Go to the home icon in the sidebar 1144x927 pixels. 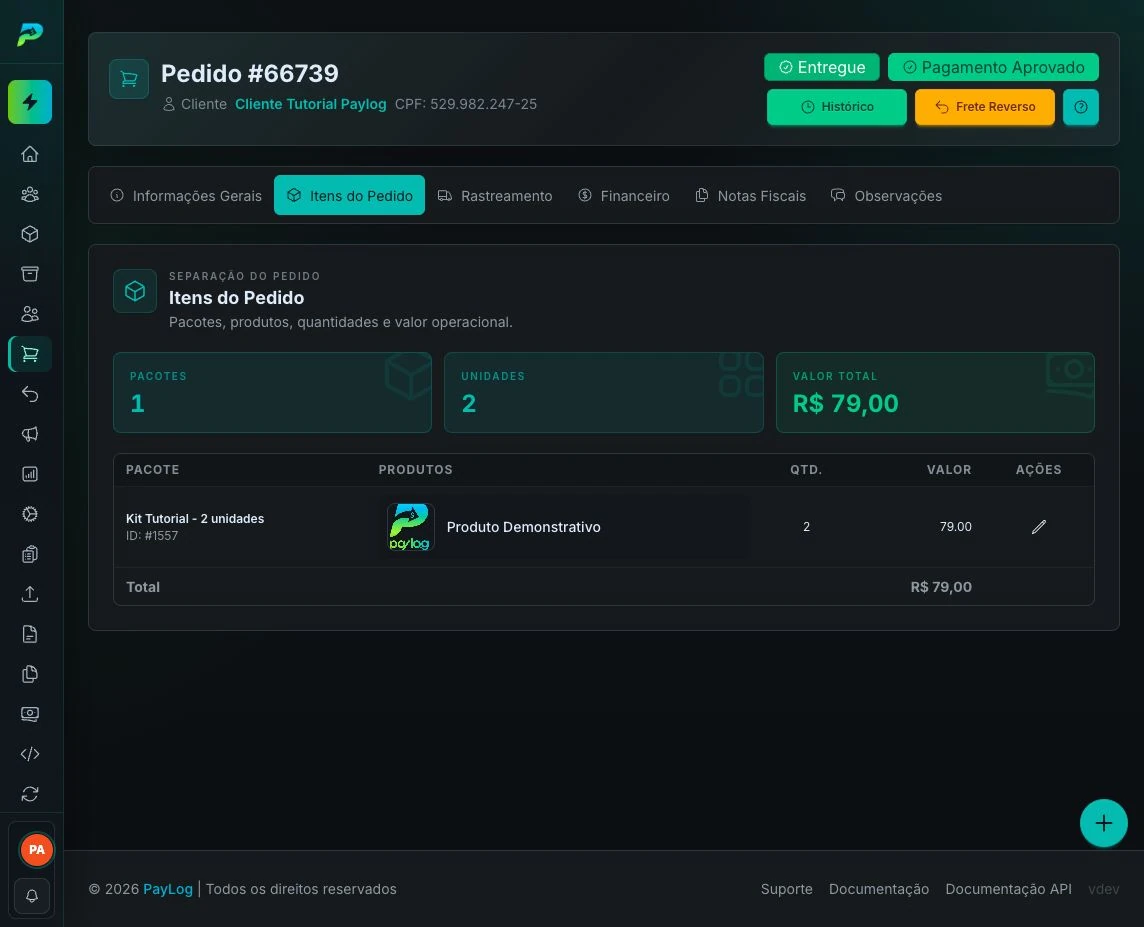(x=30, y=154)
